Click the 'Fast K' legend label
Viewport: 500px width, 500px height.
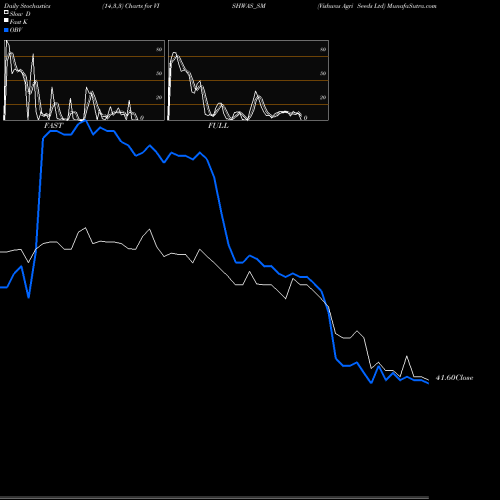(19, 22)
